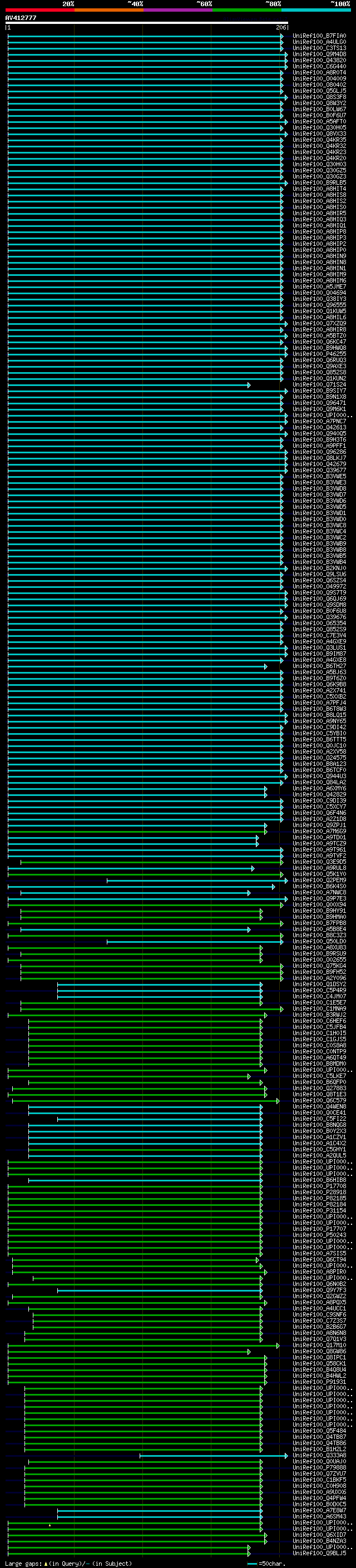This screenshot has width=356, height=1568.
Task: View hit UniRef100_Q5GLJ5
Action: 319,91
